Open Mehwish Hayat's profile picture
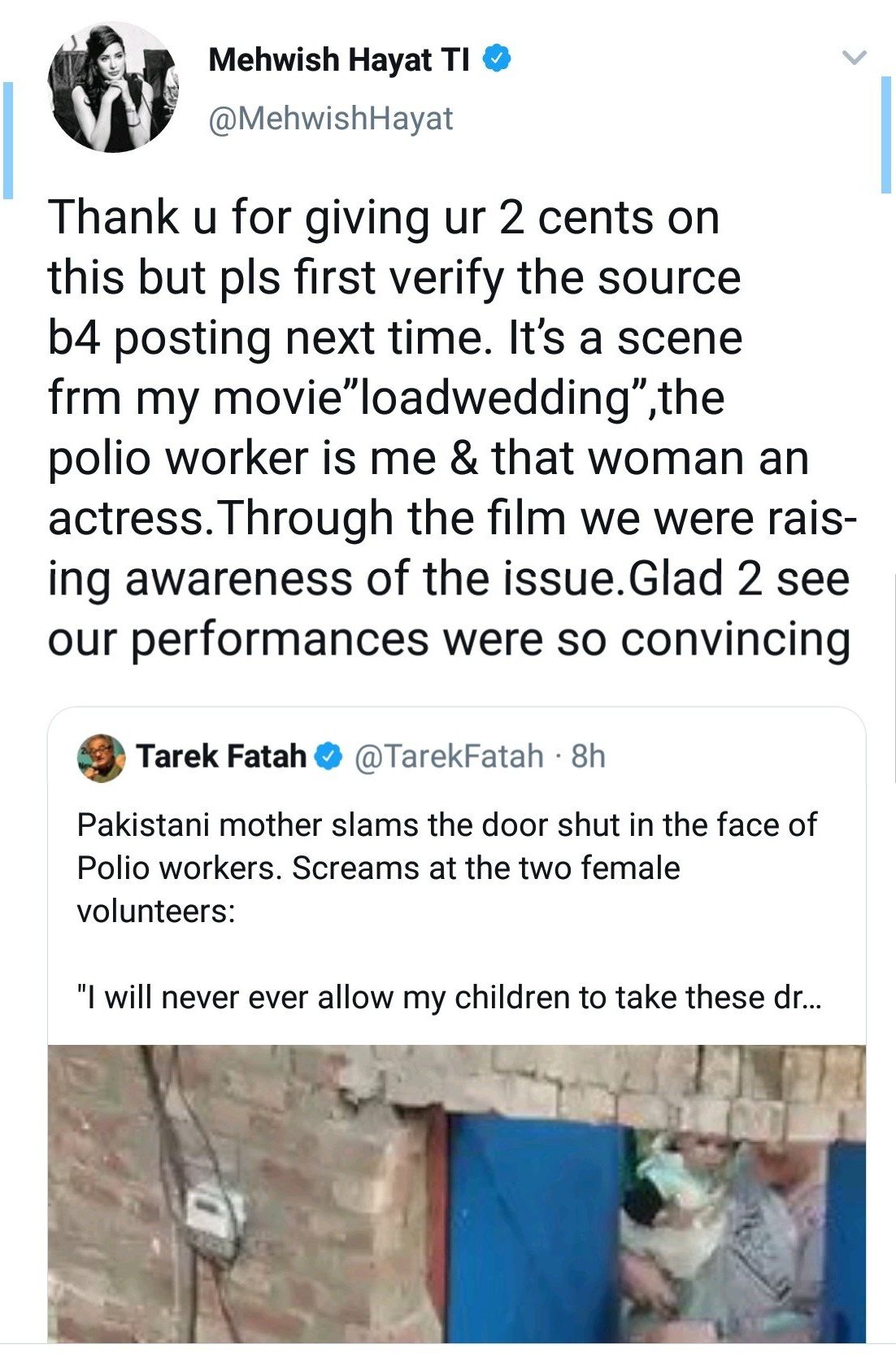The width and height of the screenshot is (896, 1362). click(113, 88)
